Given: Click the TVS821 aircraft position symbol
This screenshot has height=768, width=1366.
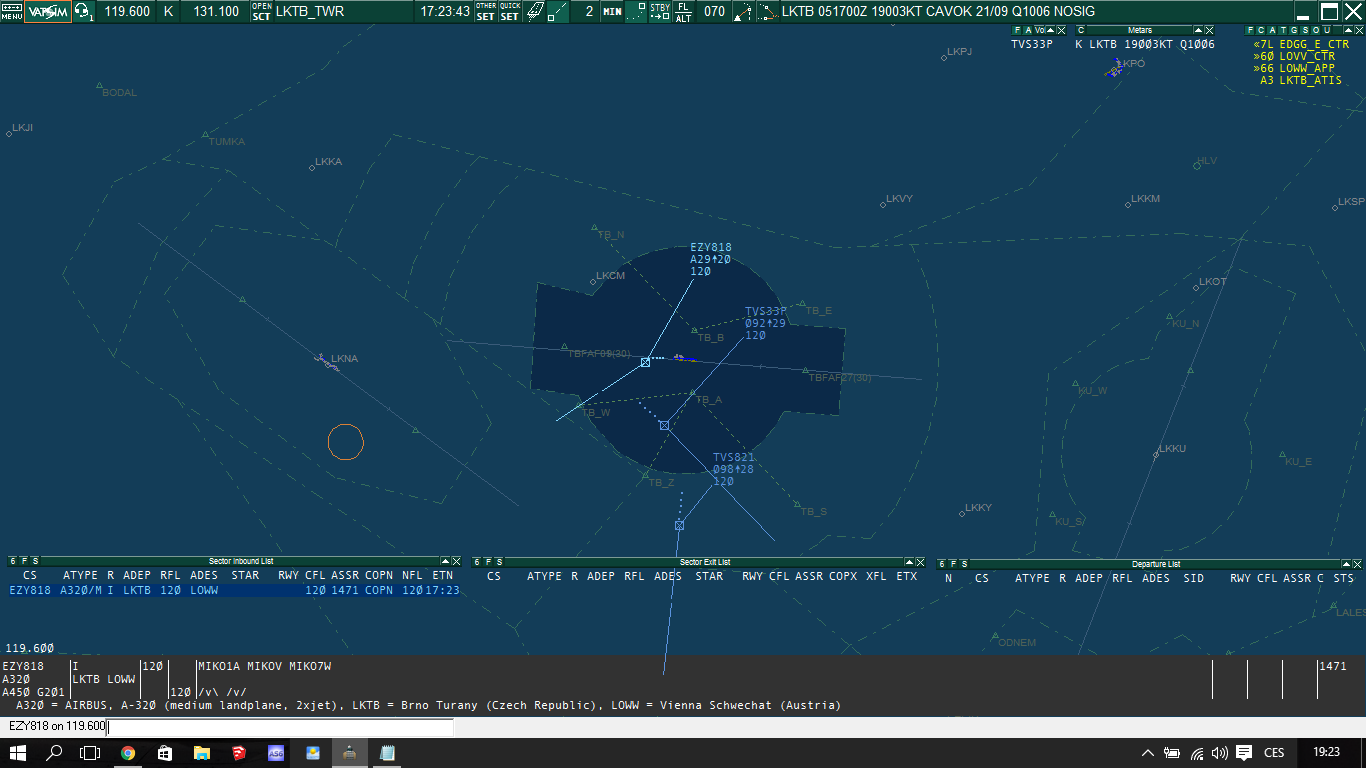Looking at the screenshot, I should coord(679,525).
